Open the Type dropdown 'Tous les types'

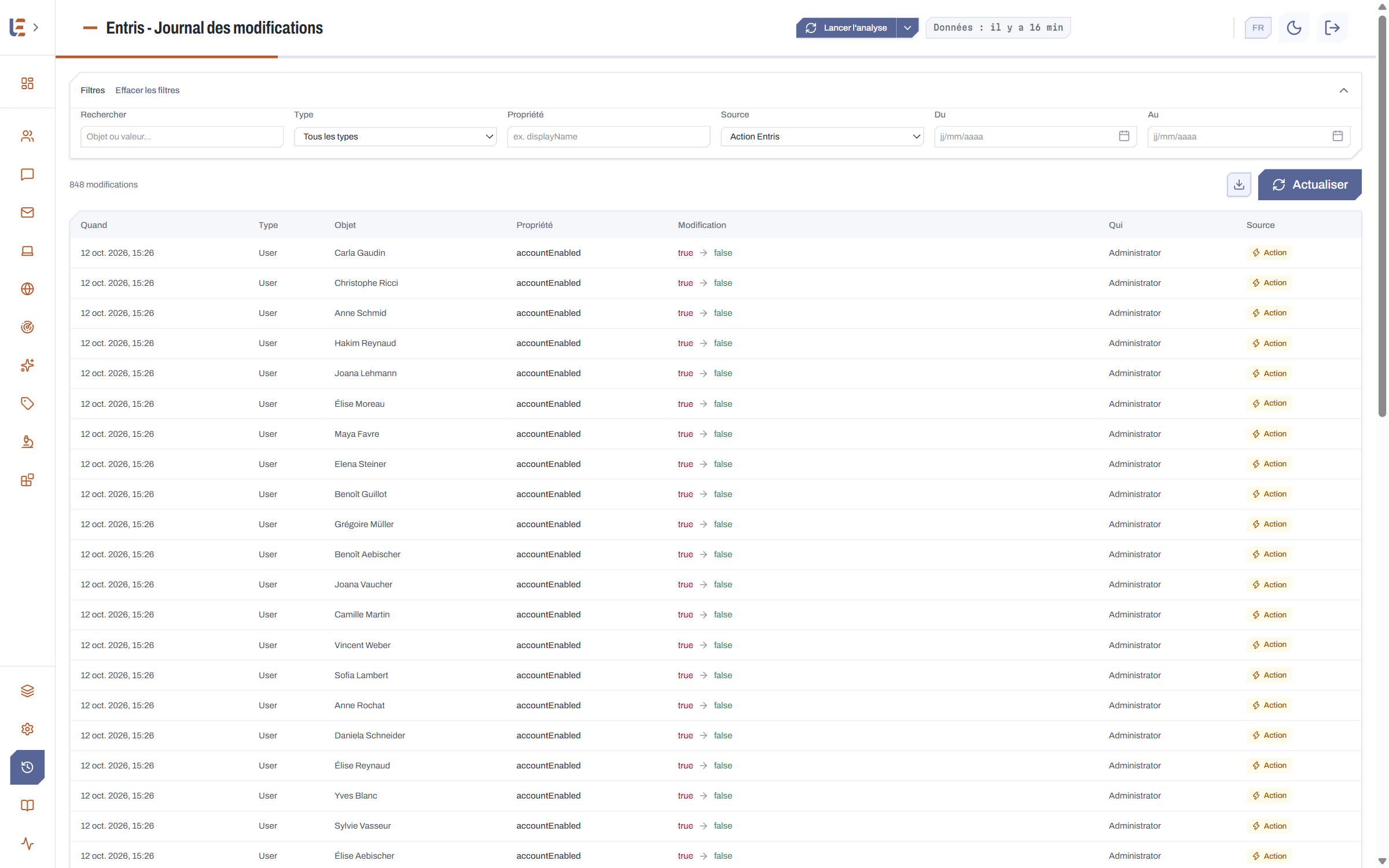click(x=395, y=137)
